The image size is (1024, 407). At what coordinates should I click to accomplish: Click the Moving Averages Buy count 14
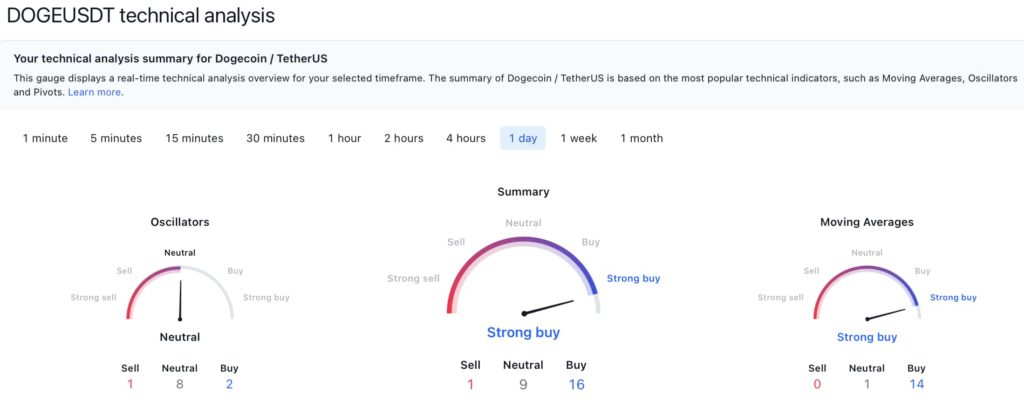917,384
